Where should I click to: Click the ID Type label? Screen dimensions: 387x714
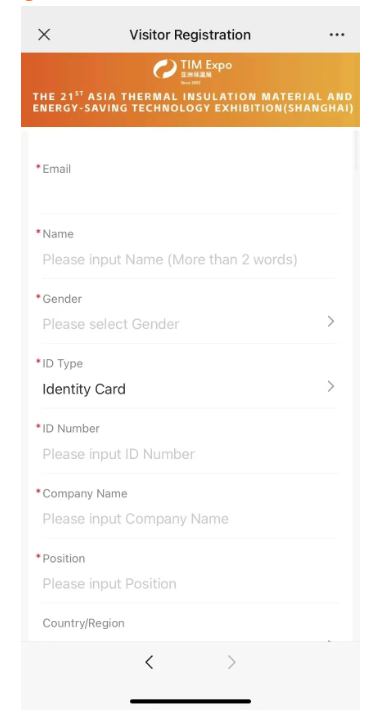pos(62,363)
